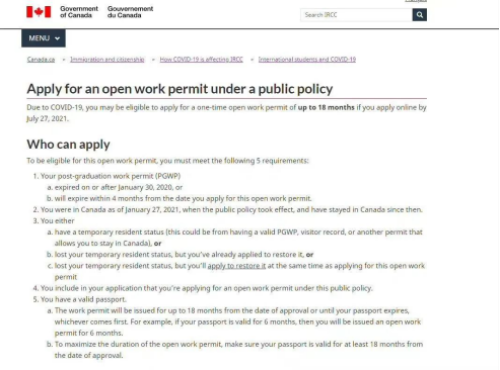Open International students and COVID-19 breadcrumb
The width and height of the screenshot is (500, 370).
pos(307,59)
